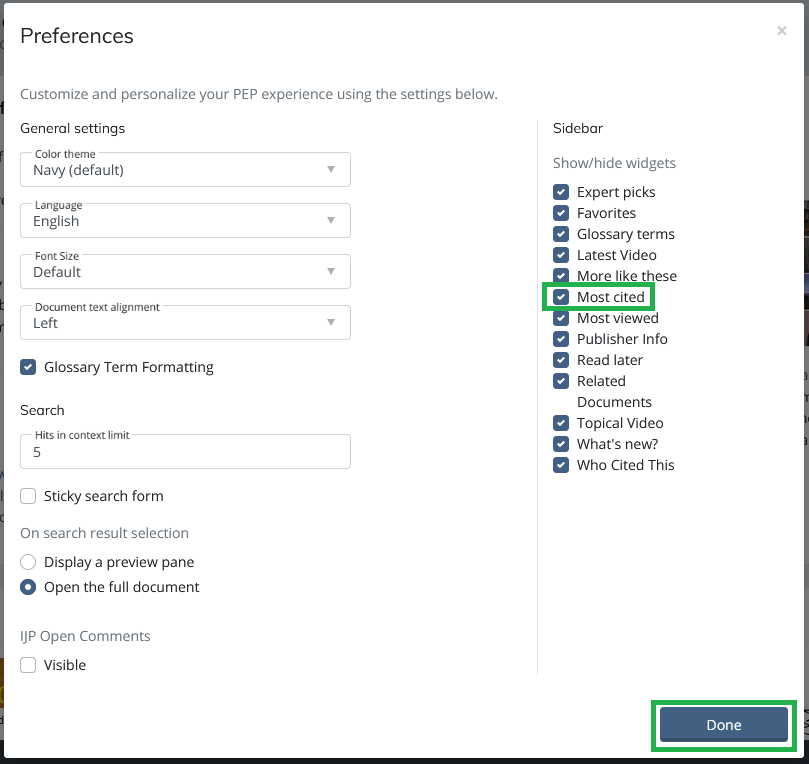Select Open the full document option
The width and height of the screenshot is (809, 764).
pos(28,587)
